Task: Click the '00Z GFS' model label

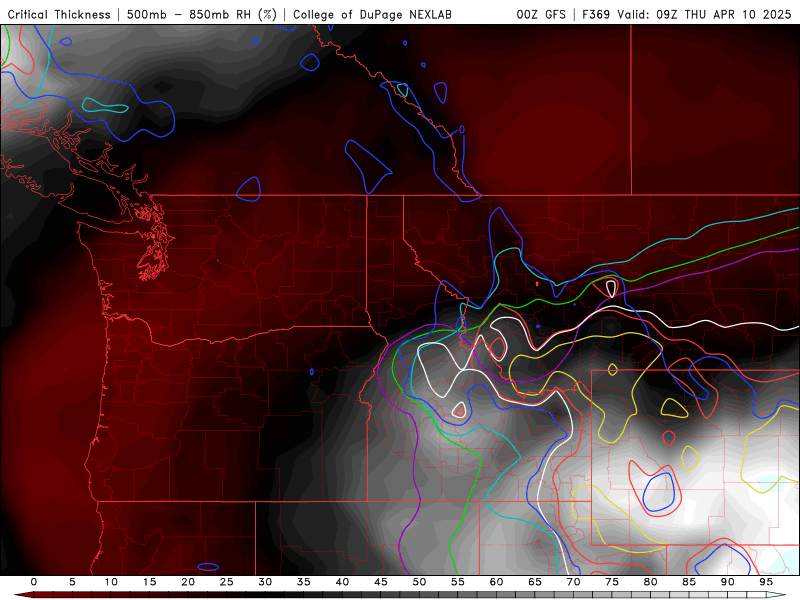Action: 541,14
